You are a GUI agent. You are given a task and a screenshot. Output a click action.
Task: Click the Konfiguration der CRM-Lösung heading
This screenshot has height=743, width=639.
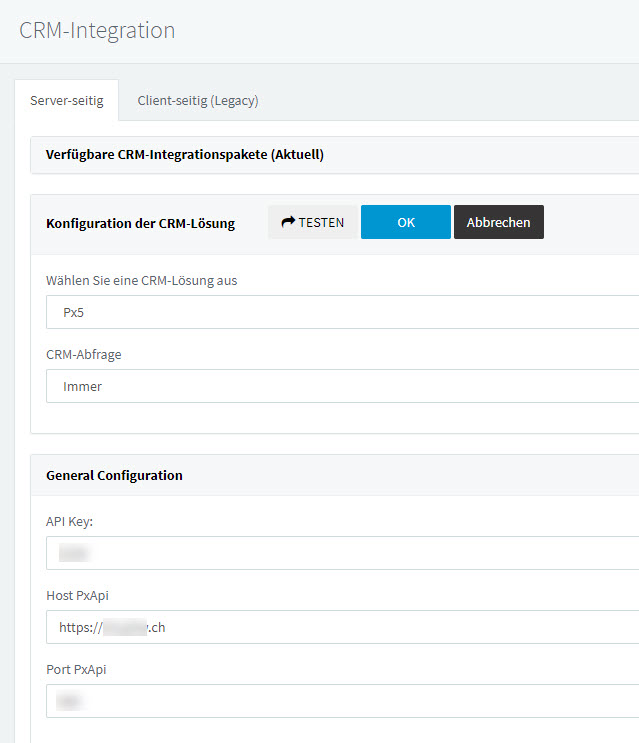coord(140,223)
